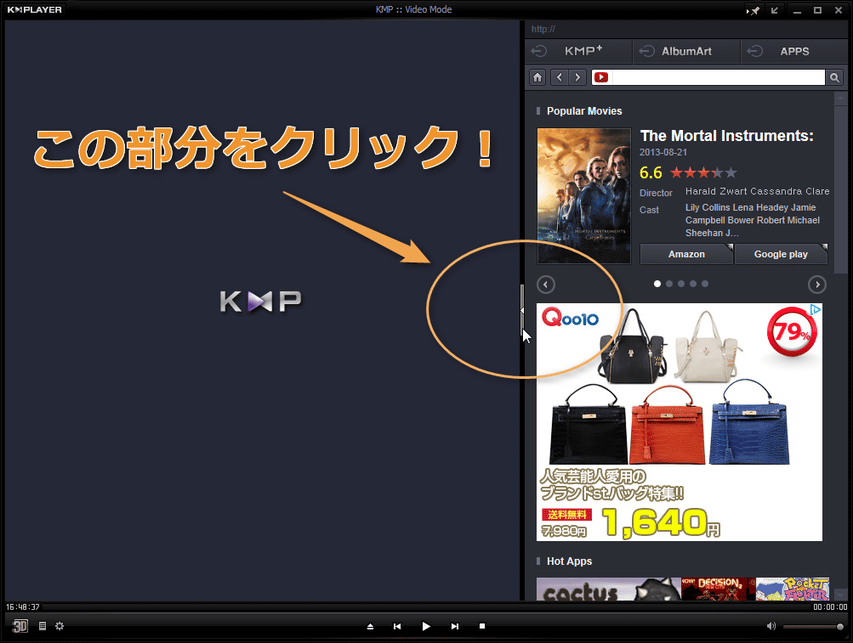Toggle 3D mode button
The image size is (853, 643).
[x=20, y=626]
